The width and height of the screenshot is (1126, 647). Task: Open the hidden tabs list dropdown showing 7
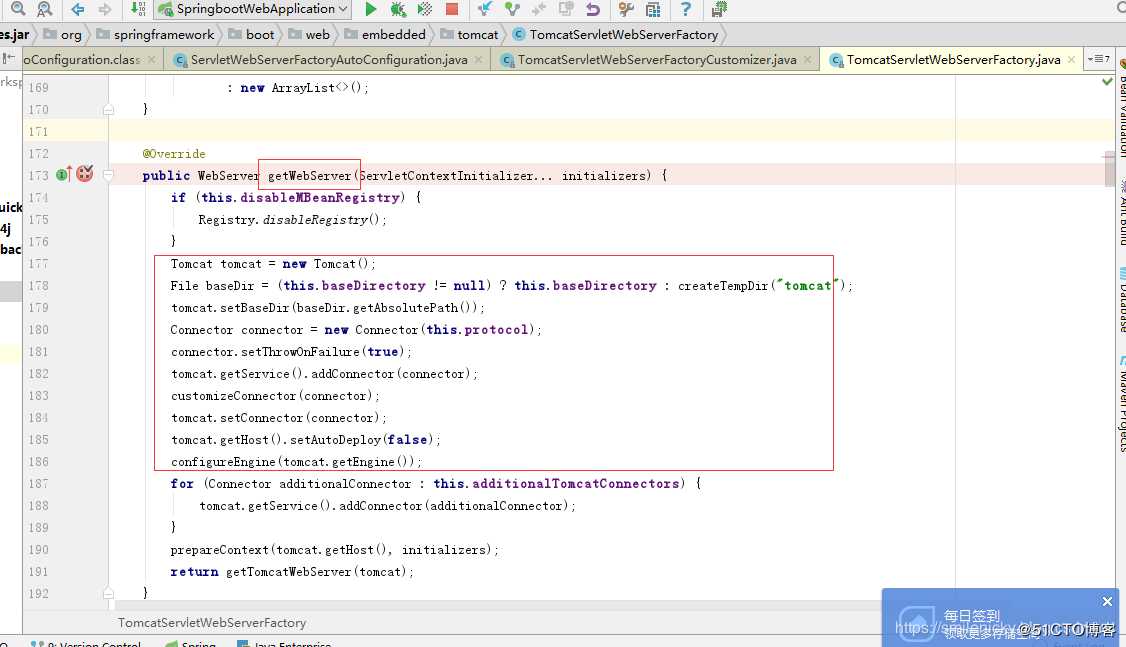[1099, 59]
